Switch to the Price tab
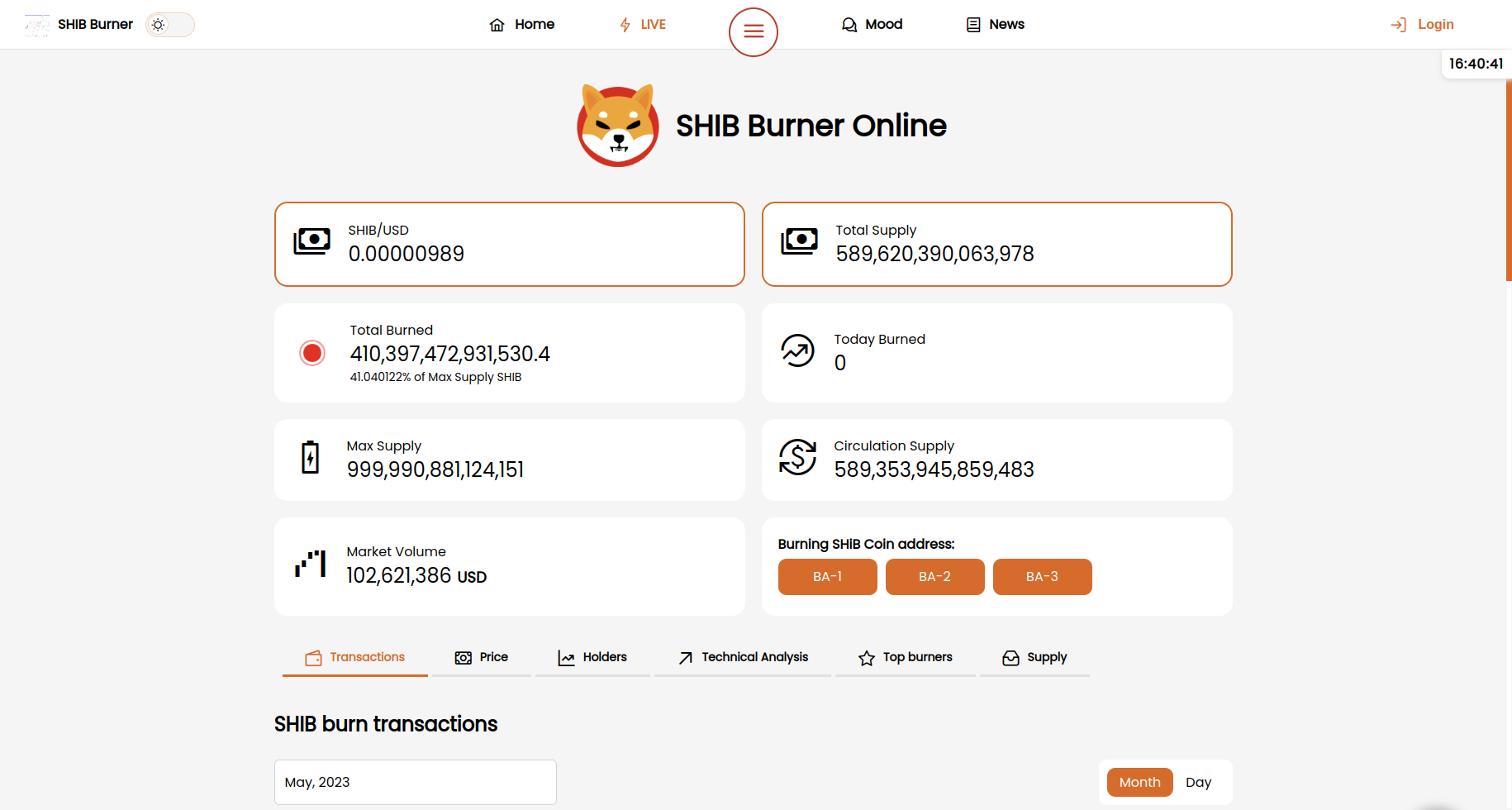The height and width of the screenshot is (810, 1512). 482,658
